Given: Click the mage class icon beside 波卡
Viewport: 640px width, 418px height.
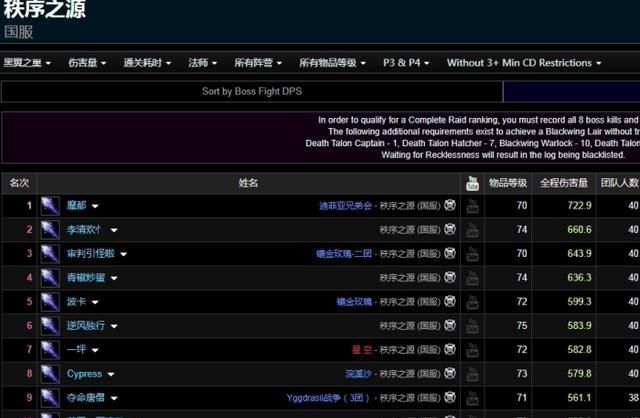Looking at the screenshot, I should point(50,302).
